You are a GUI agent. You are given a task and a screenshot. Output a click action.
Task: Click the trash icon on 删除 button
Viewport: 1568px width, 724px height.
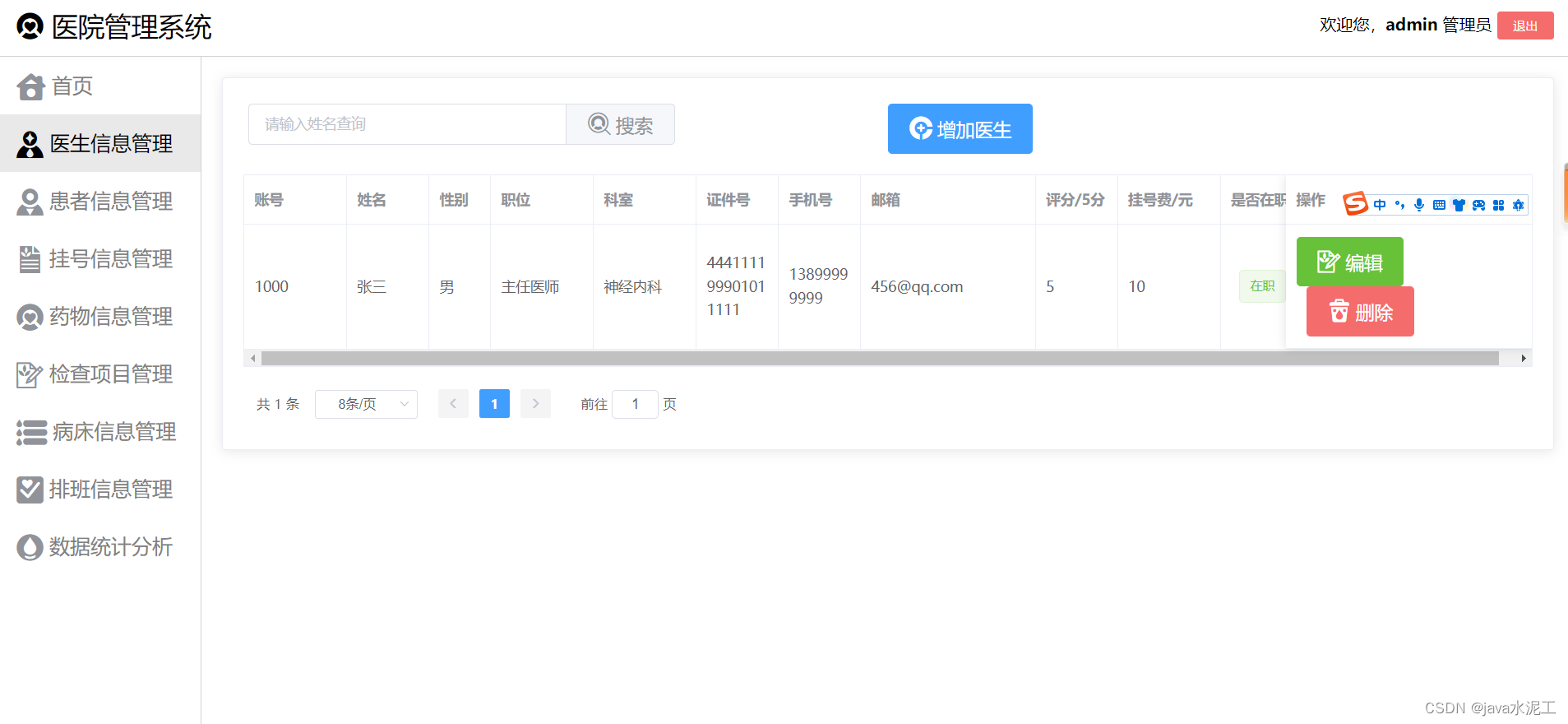(1339, 311)
